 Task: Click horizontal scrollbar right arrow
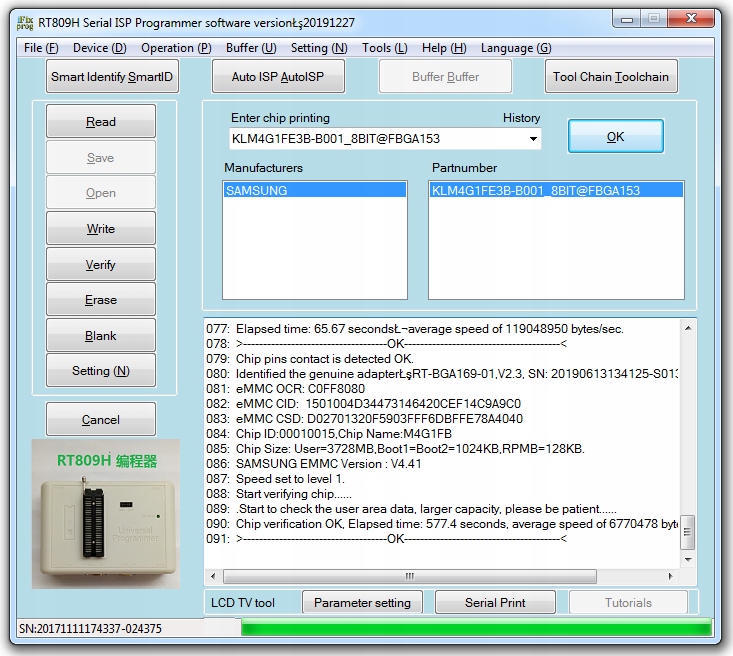671,576
